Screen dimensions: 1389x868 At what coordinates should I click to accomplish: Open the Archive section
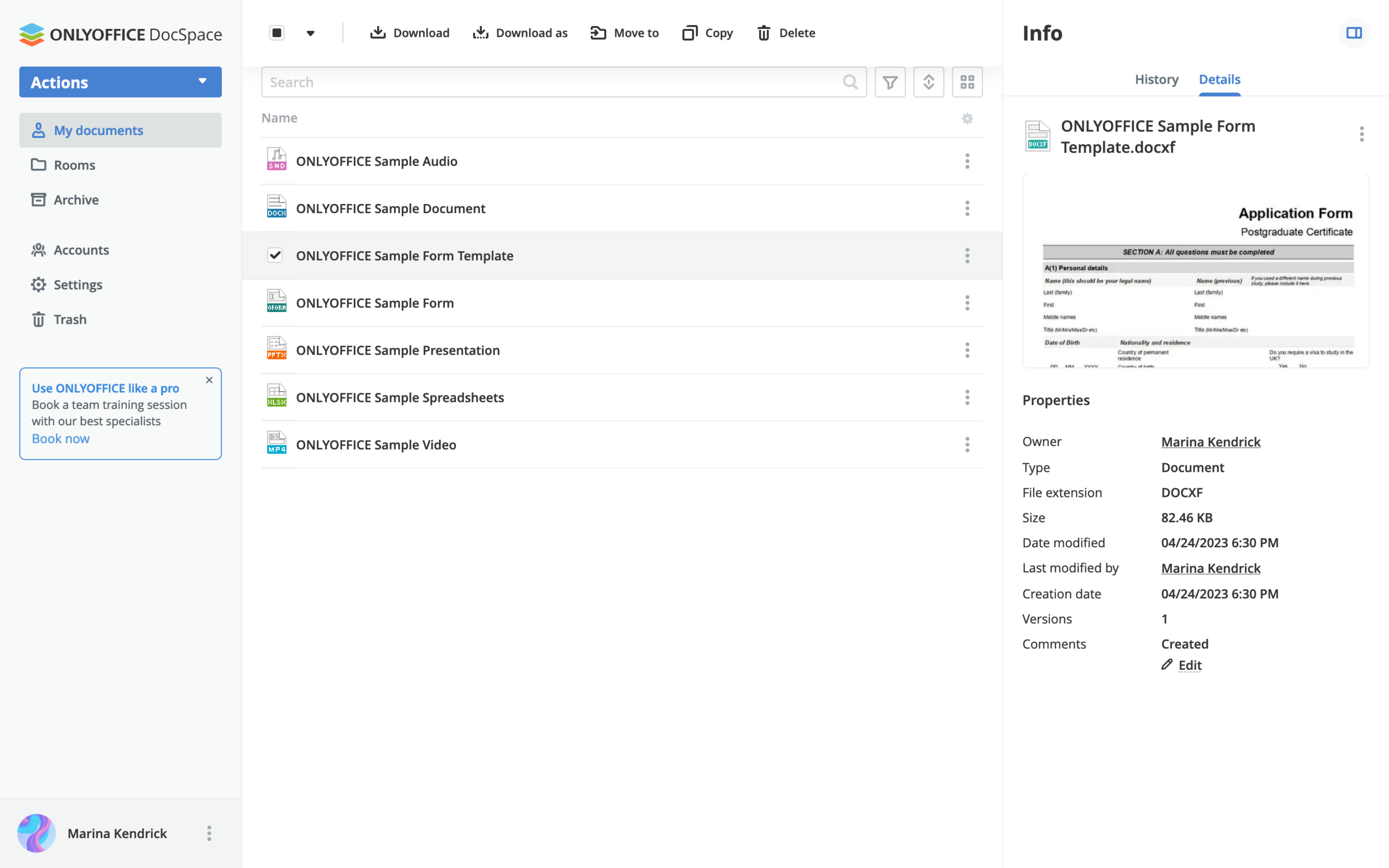76,200
